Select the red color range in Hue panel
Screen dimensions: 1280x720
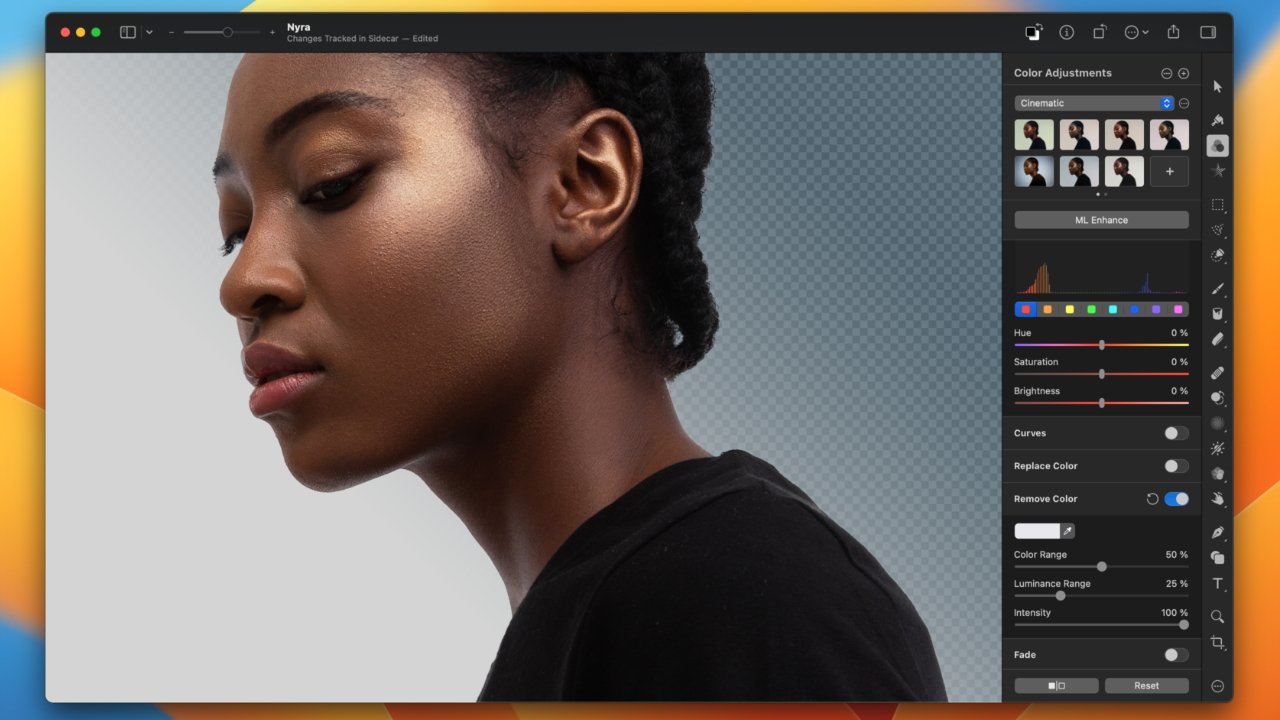pos(1025,310)
